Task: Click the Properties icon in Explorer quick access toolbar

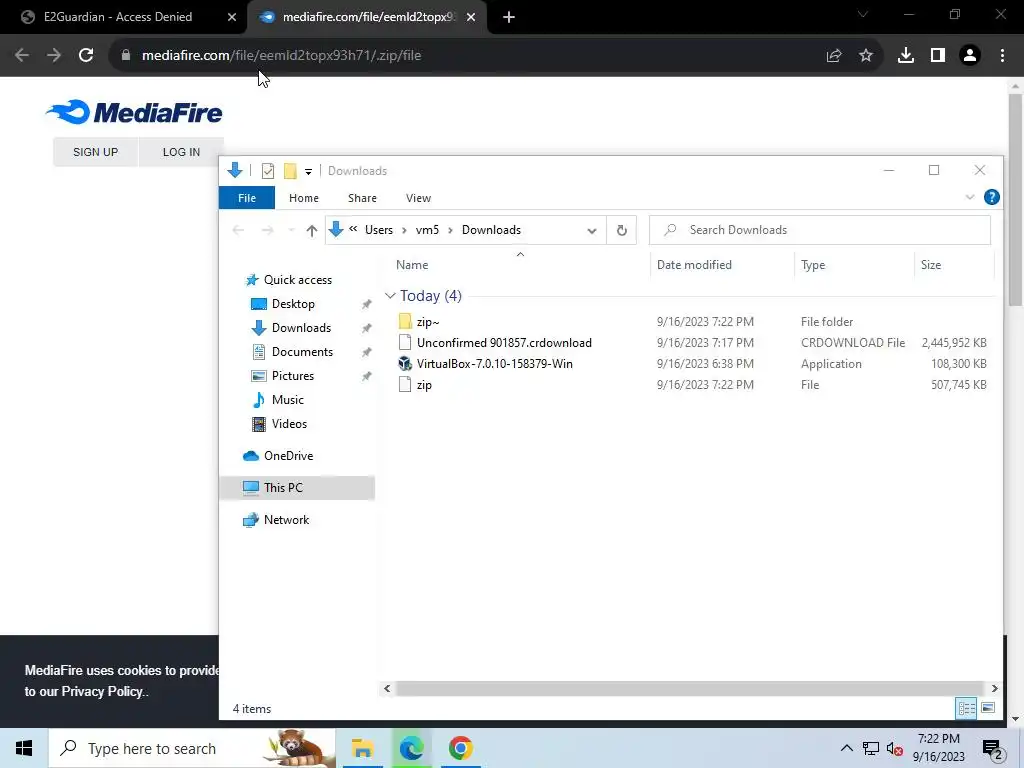Action: point(268,171)
